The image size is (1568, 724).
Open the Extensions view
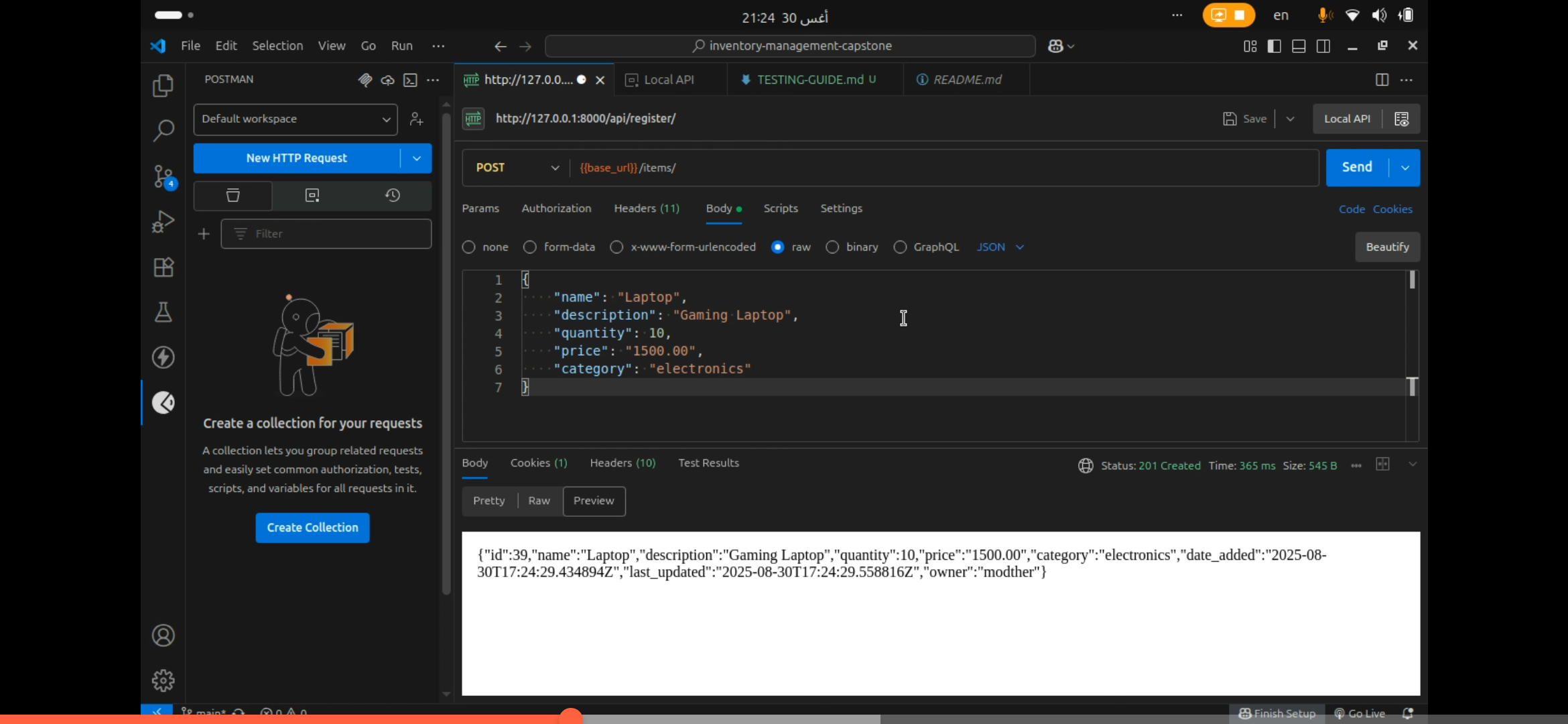click(164, 267)
